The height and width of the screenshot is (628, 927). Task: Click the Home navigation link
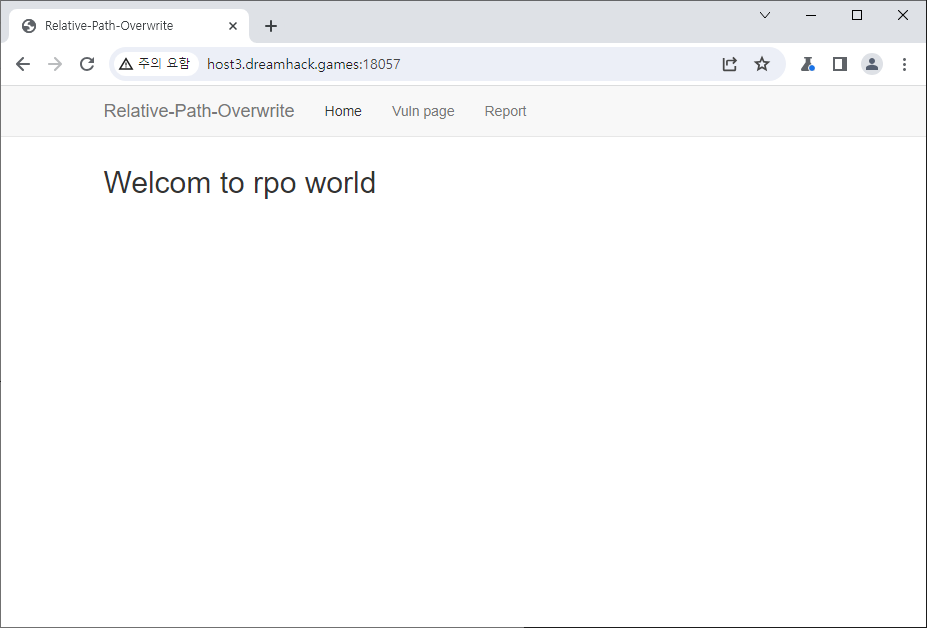pyautogui.click(x=343, y=111)
